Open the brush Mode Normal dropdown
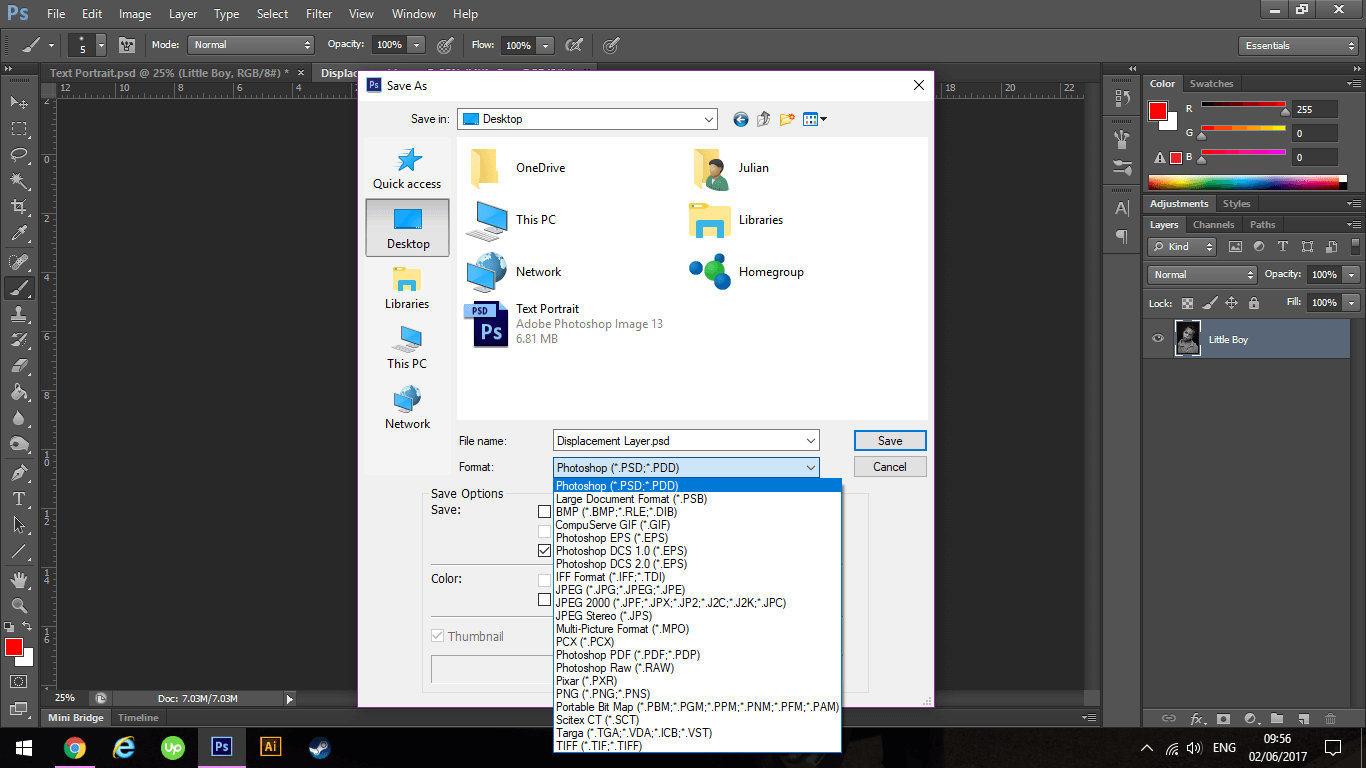 pyautogui.click(x=251, y=45)
